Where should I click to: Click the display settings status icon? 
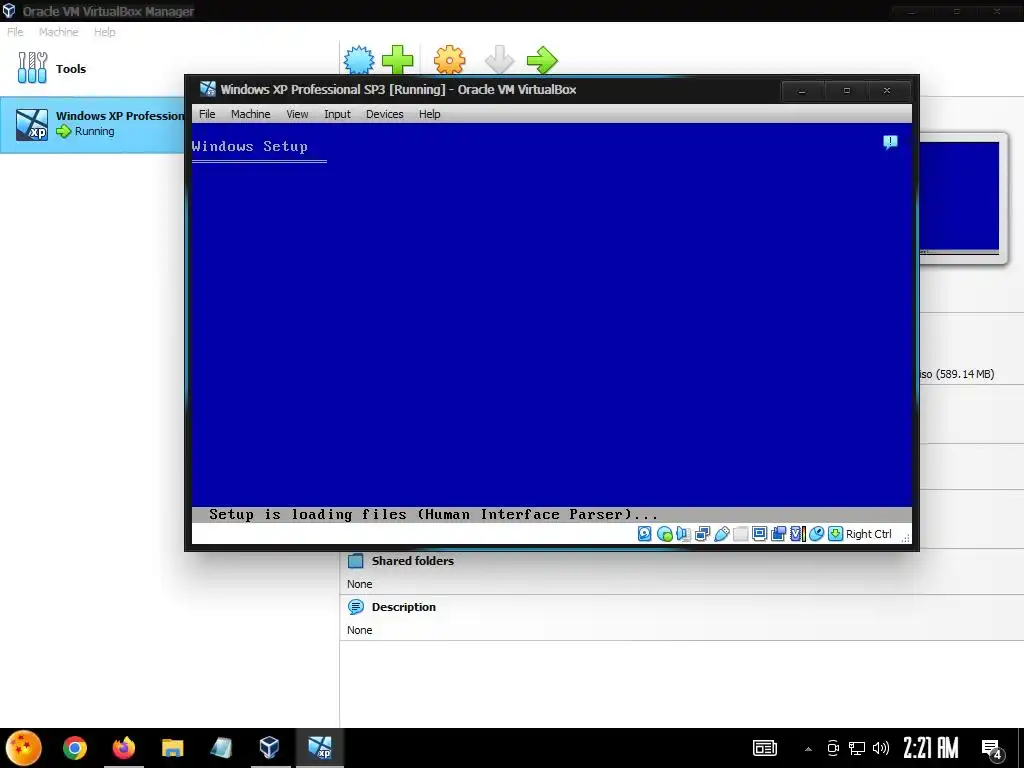coord(759,534)
